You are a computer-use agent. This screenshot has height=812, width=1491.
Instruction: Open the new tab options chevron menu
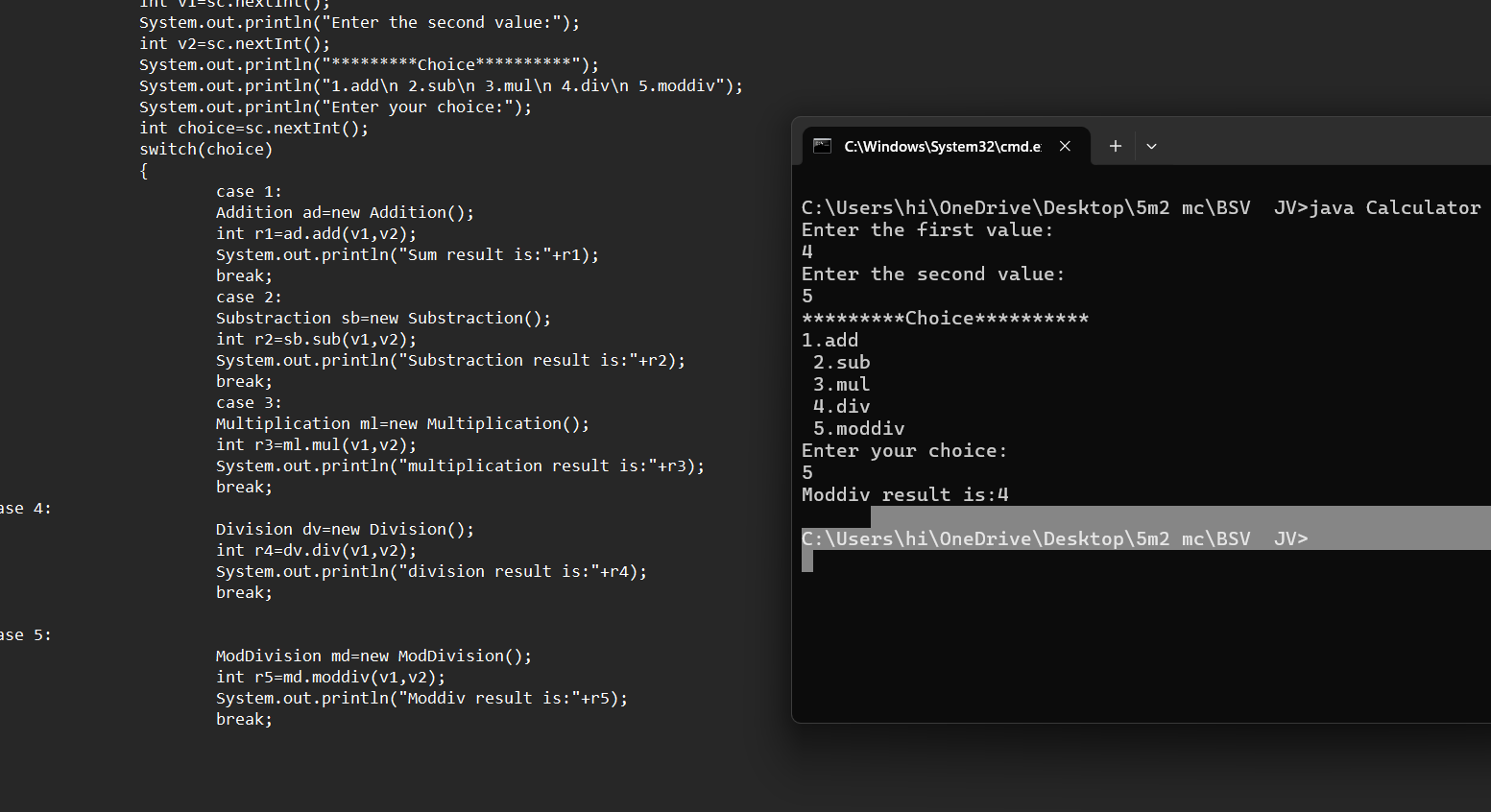(x=1150, y=146)
